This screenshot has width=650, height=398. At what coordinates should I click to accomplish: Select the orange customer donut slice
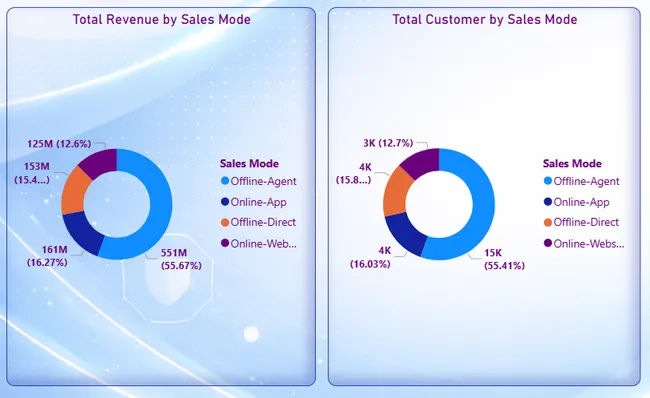(395, 192)
